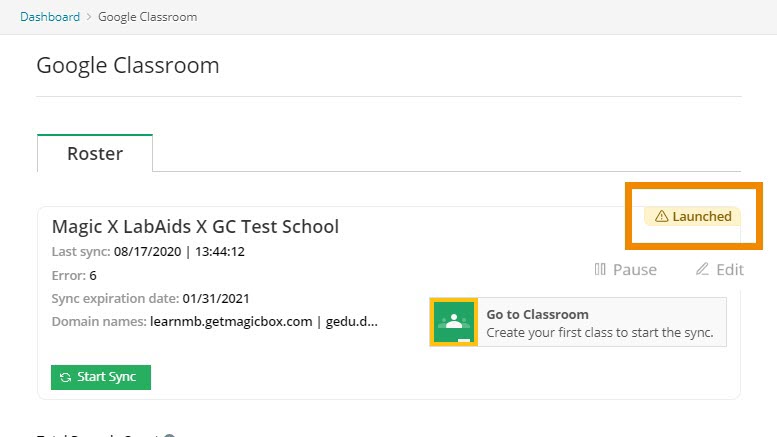Click the 'Create your first class' description
This screenshot has height=437, width=777.
pyautogui.click(x=600, y=332)
